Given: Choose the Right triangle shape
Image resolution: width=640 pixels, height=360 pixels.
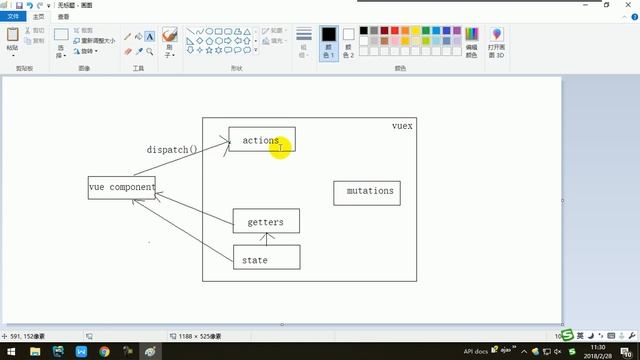Looking at the screenshot, I should (x=190, y=41).
